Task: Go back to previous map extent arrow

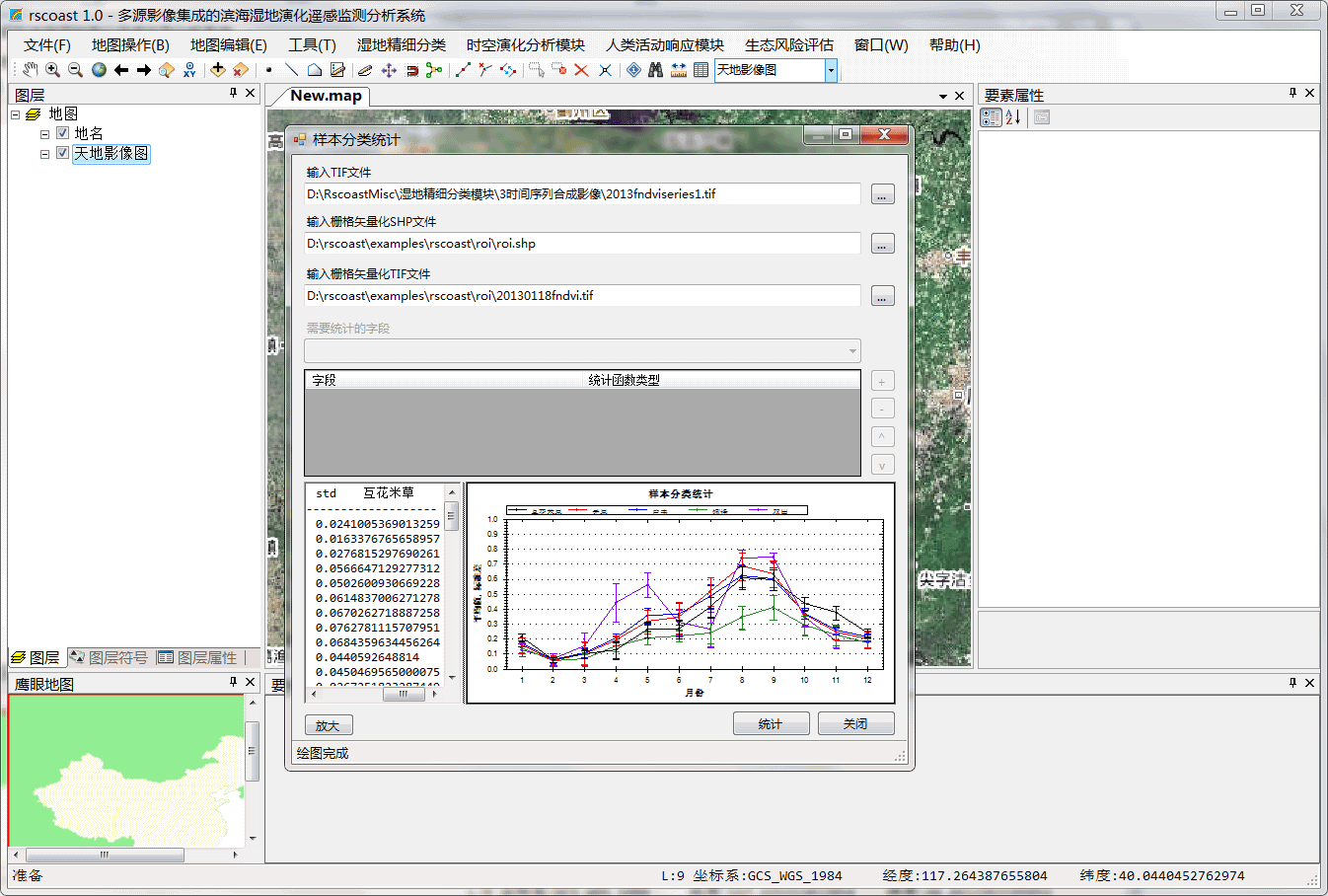Action: coord(121,70)
